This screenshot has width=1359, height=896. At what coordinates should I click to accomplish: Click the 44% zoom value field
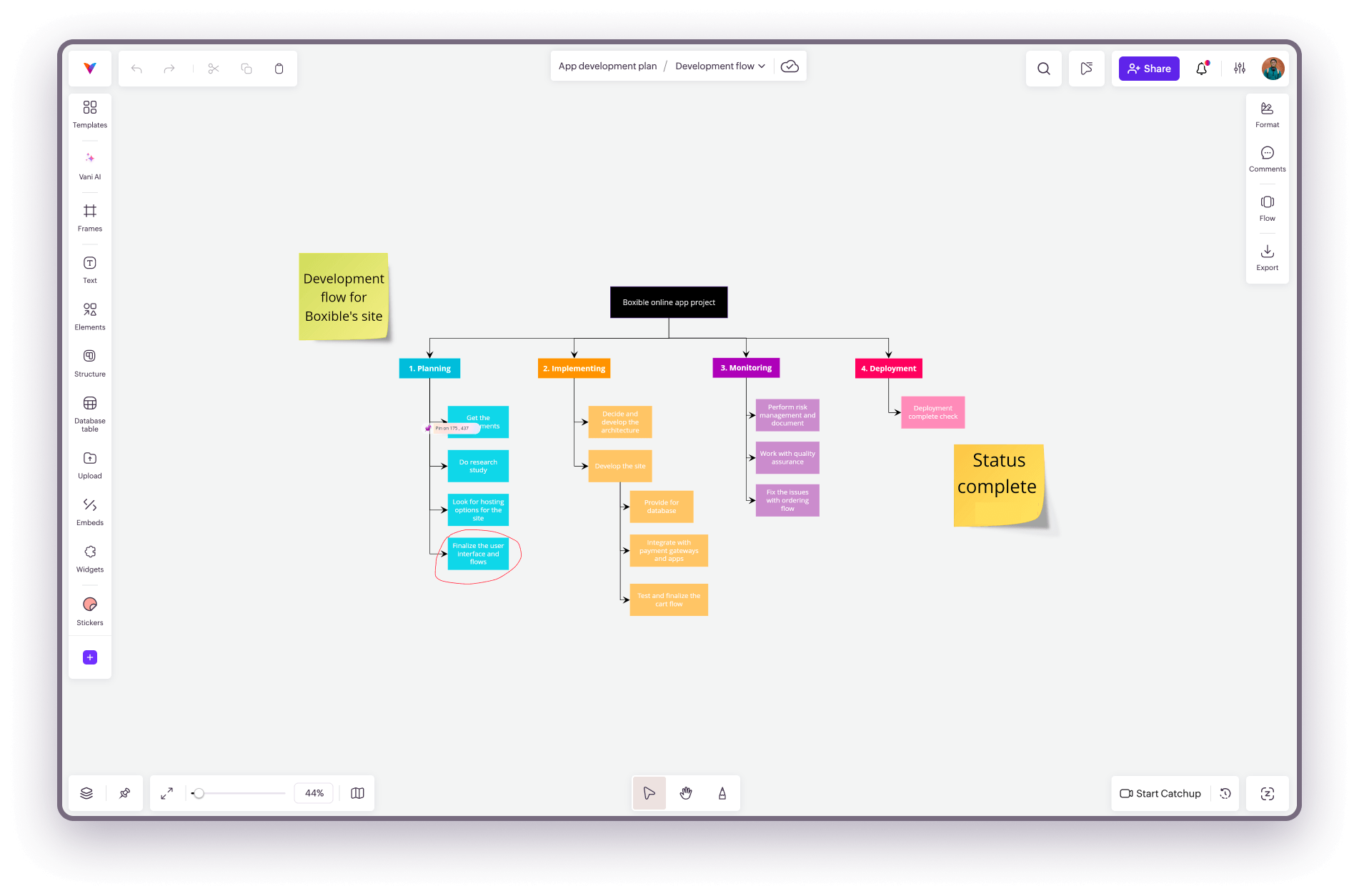[314, 793]
